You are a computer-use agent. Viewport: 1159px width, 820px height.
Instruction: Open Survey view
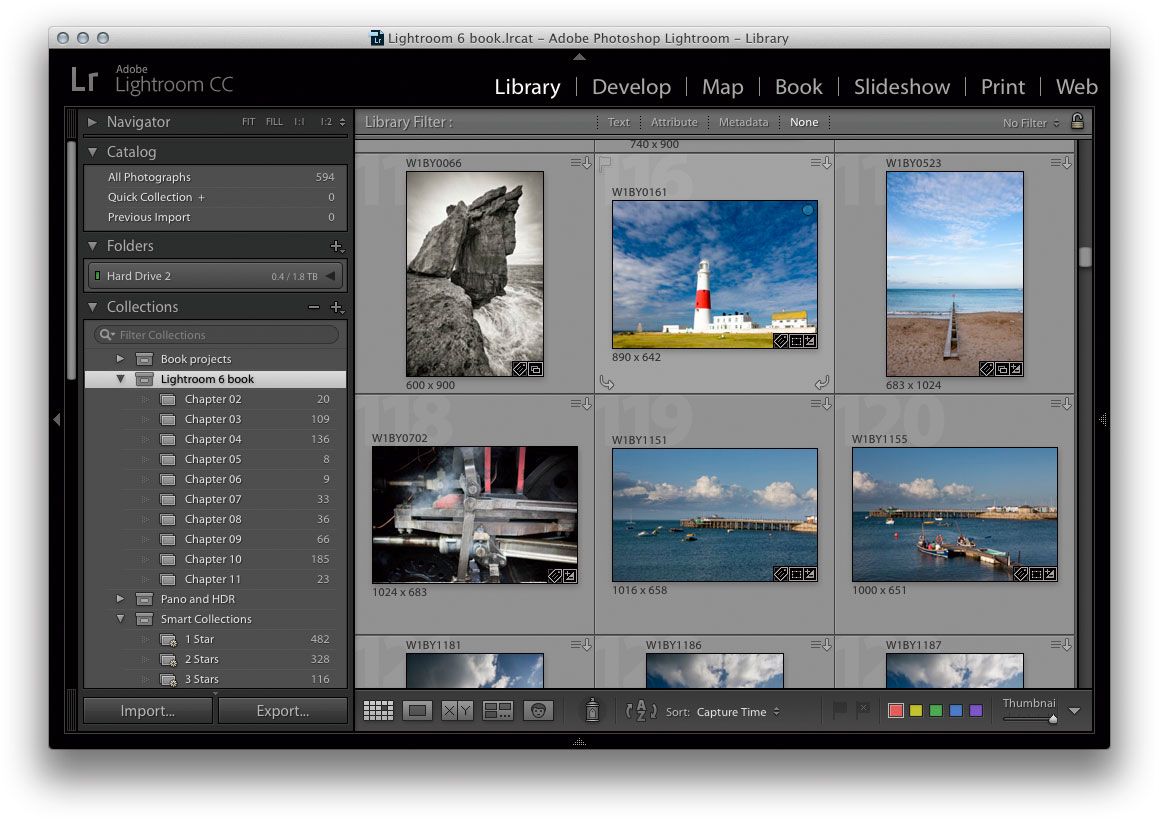click(497, 711)
